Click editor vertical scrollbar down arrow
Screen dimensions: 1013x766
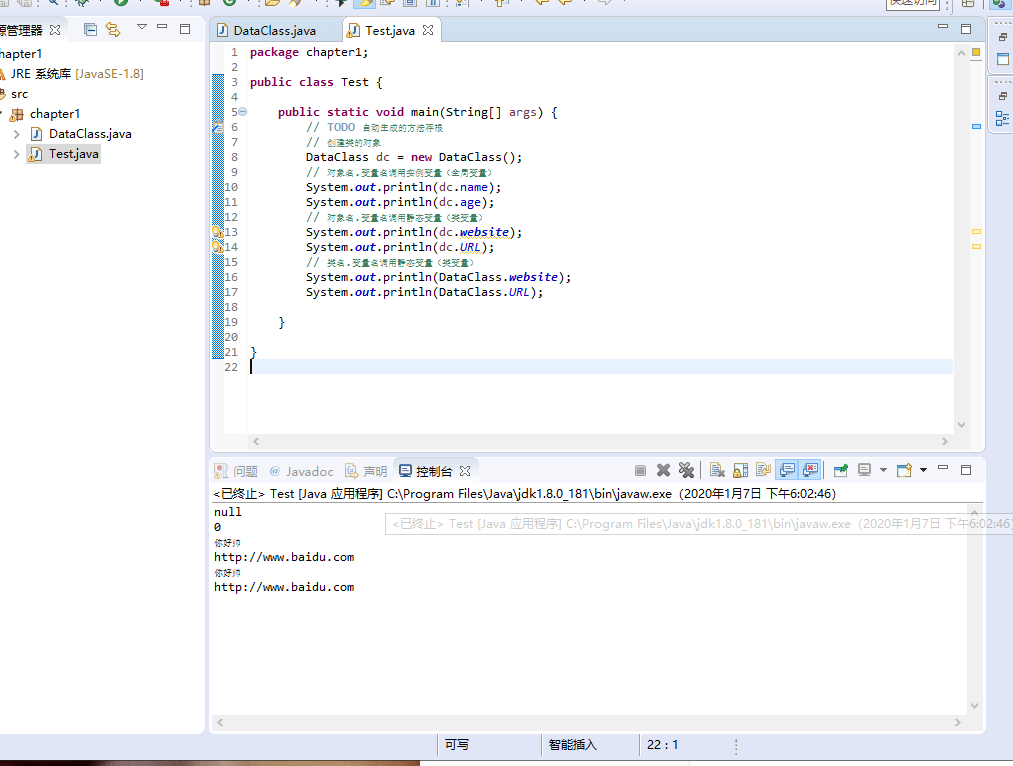tap(961, 425)
